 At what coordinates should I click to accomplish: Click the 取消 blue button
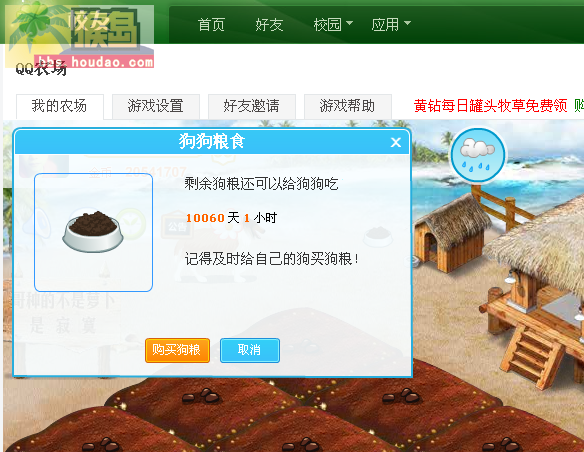click(x=250, y=350)
